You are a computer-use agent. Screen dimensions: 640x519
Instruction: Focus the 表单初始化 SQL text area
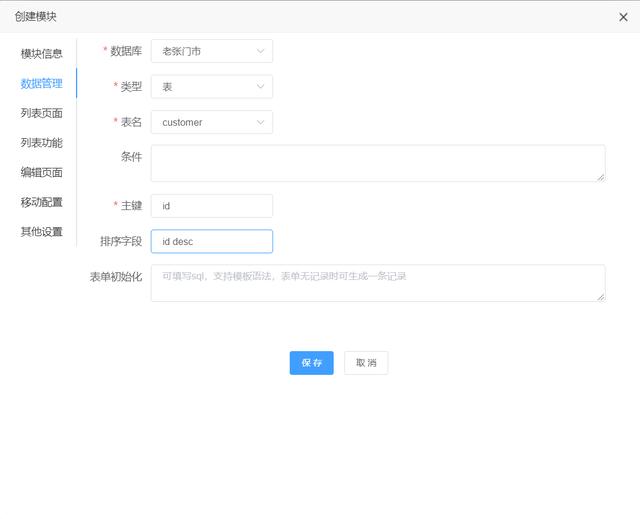coord(377,283)
